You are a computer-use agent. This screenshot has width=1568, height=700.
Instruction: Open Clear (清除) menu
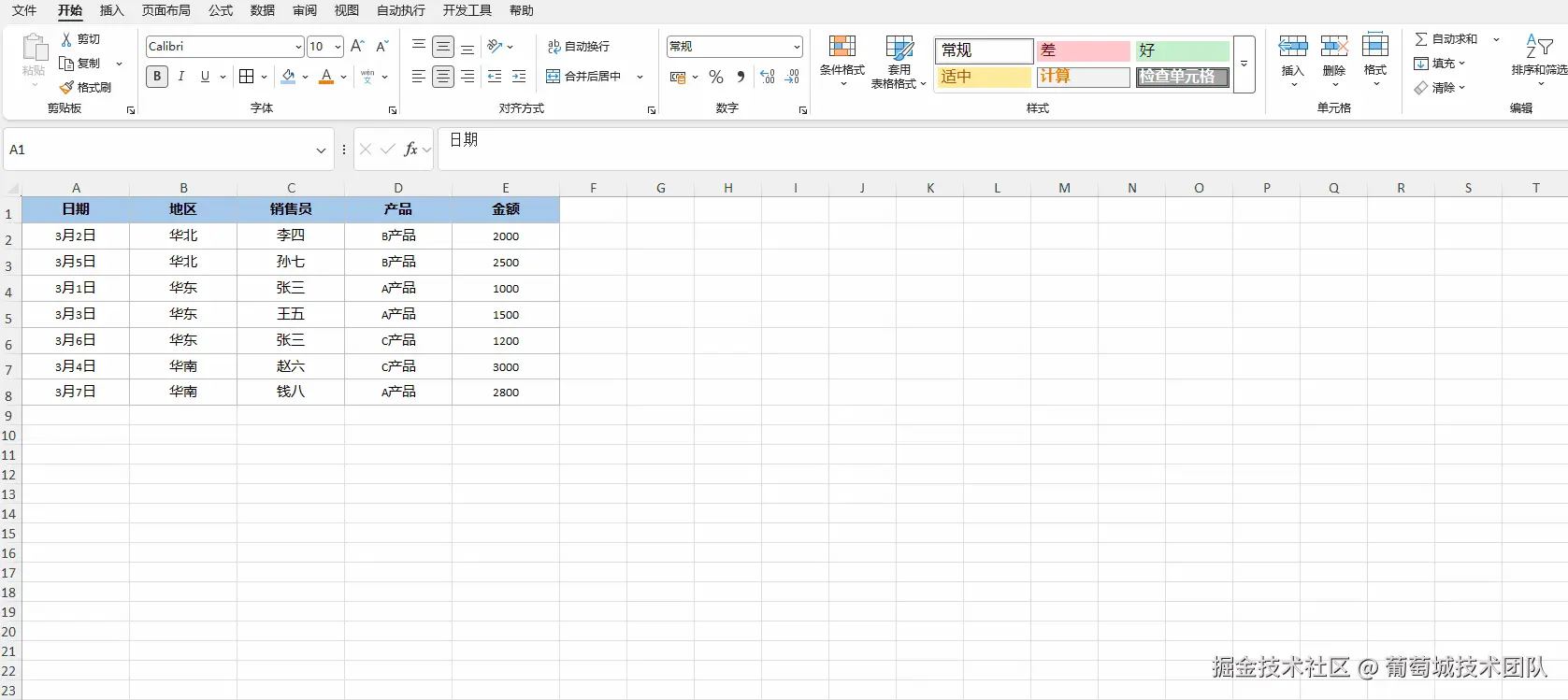[1440, 88]
